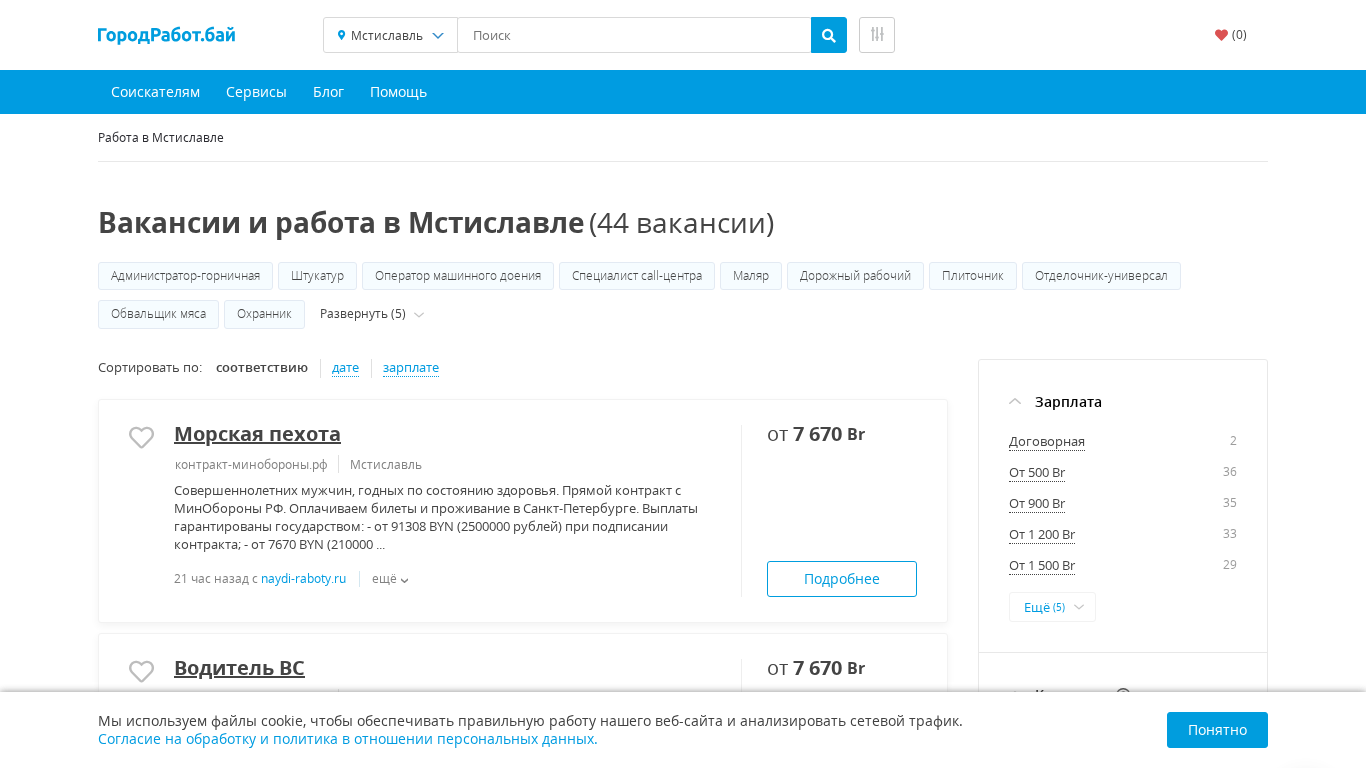Select От 900 Br salary filter

[1037, 504]
